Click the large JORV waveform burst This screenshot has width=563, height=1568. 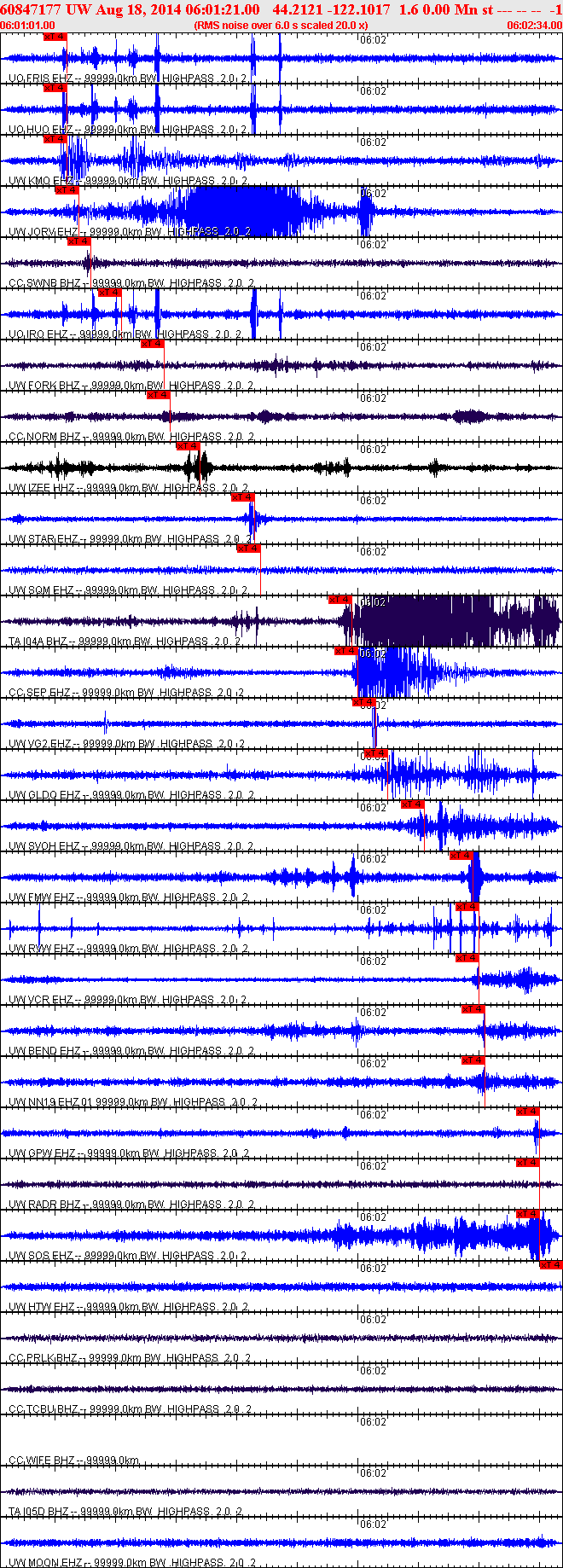(243, 211)
